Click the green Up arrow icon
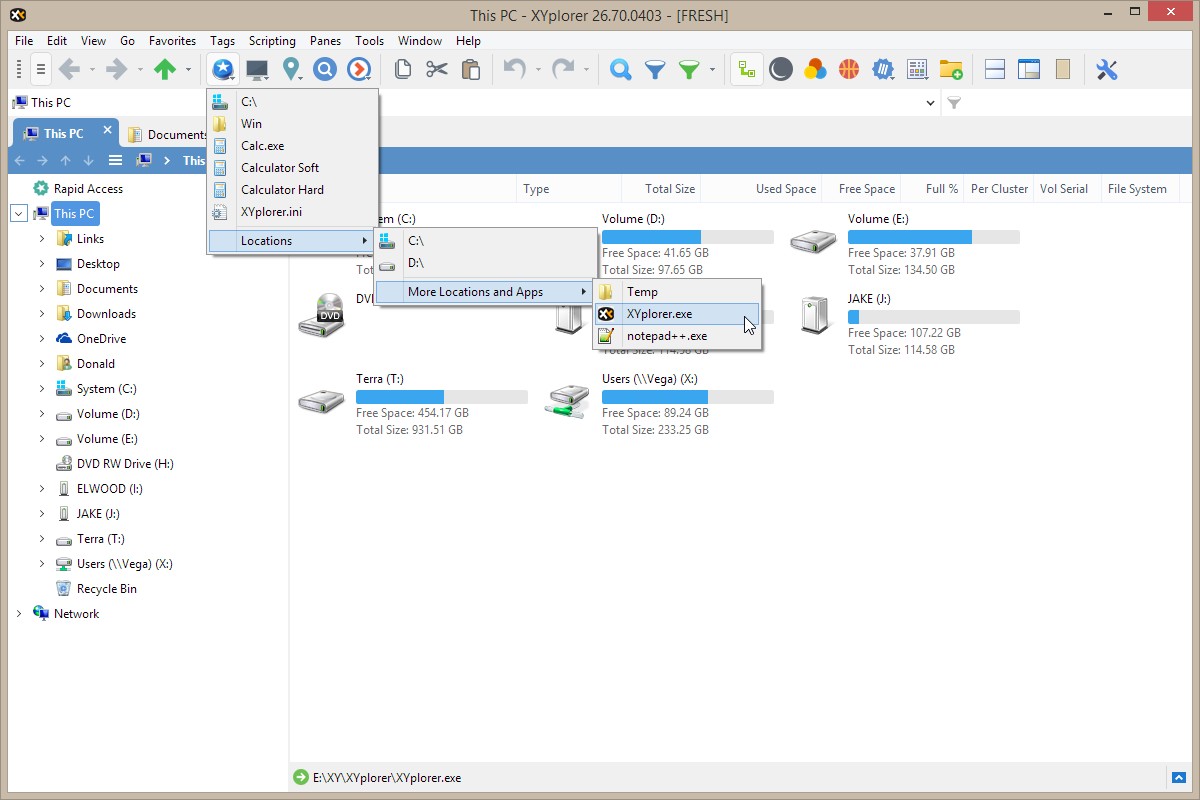1200x800 pixels. (164, 69)
